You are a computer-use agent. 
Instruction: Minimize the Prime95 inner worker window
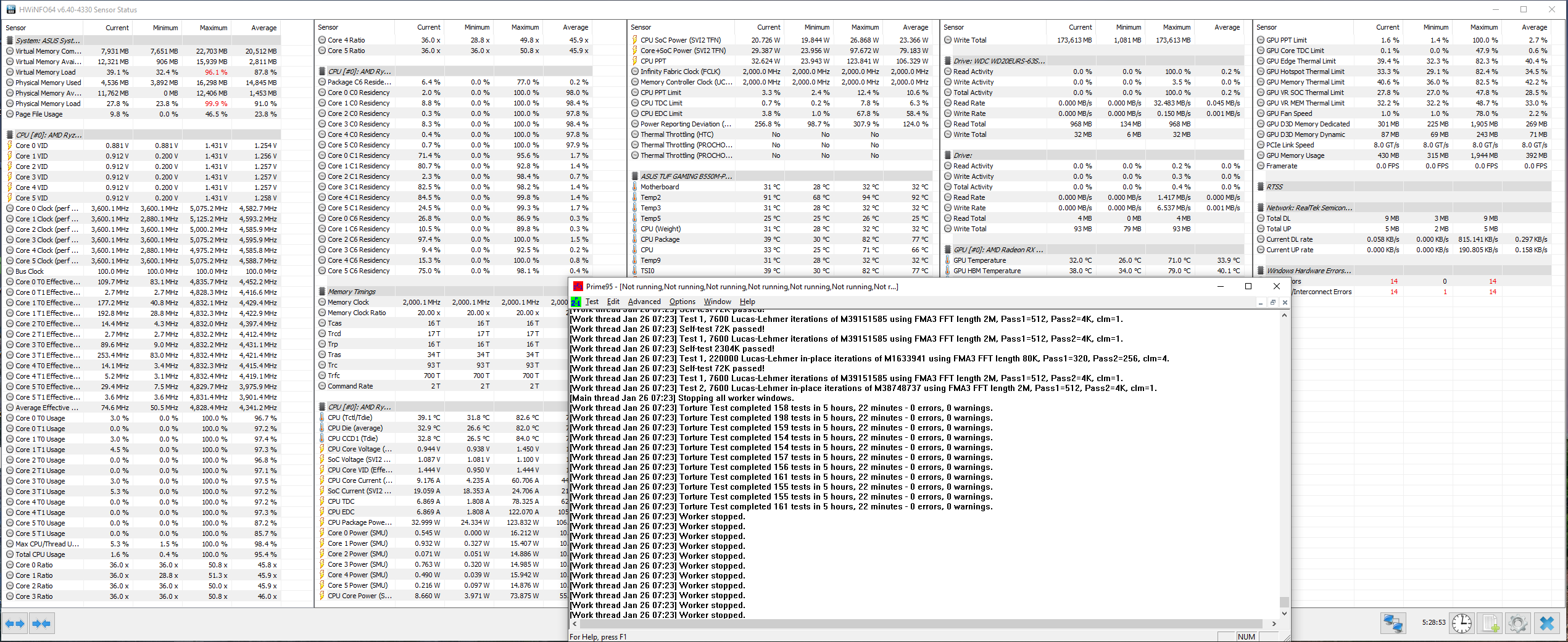pyautogui.click(x=1261, y=302)
